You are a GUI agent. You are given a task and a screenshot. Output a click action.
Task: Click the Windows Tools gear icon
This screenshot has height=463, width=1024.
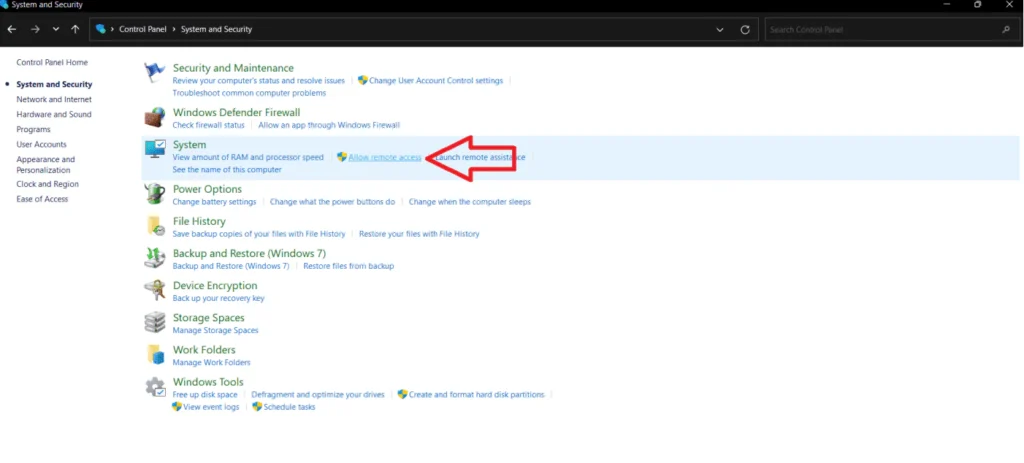[154, 388]
